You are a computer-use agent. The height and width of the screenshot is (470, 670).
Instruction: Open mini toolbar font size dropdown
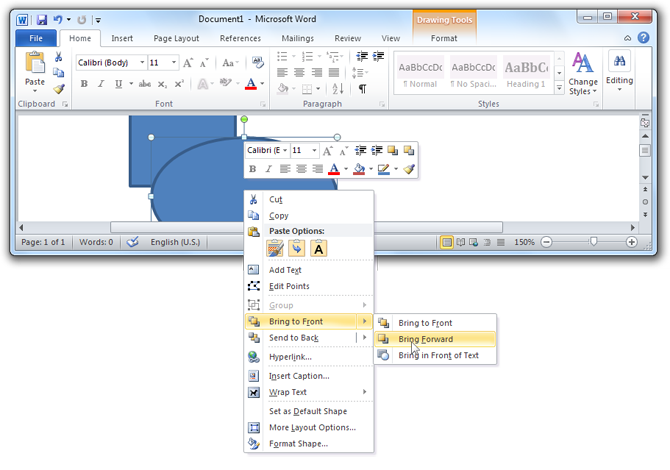[314, 150]
